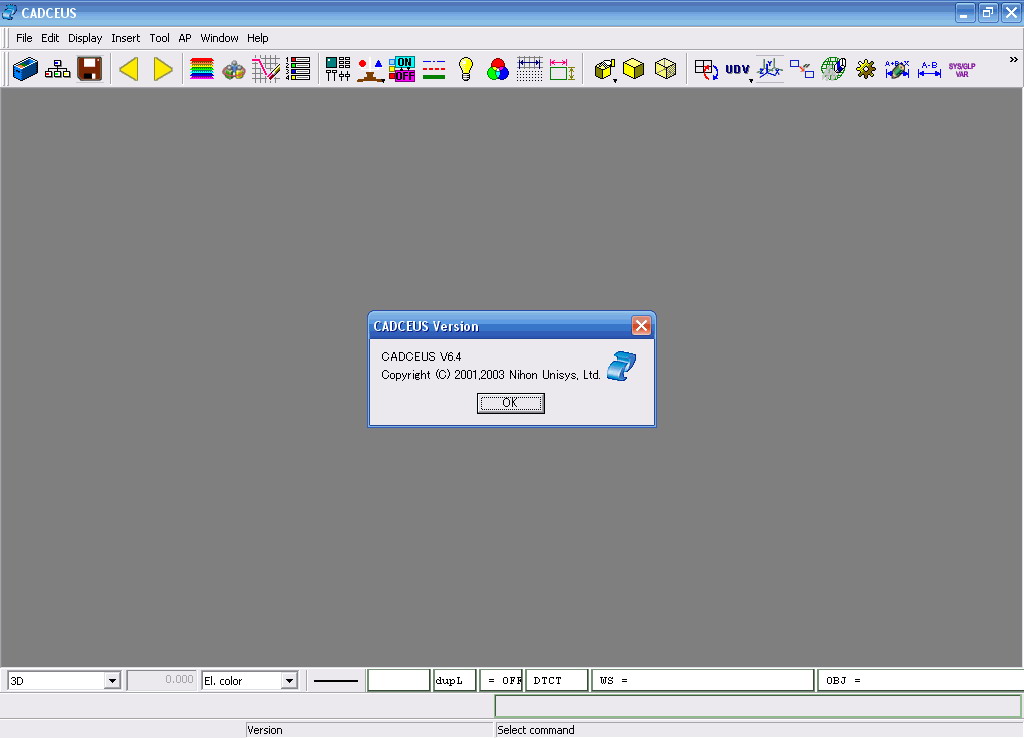The width and height of the screenshot is (1024, 738).
Task: Click the sliders control panel icon
Action: click(338, 69)
